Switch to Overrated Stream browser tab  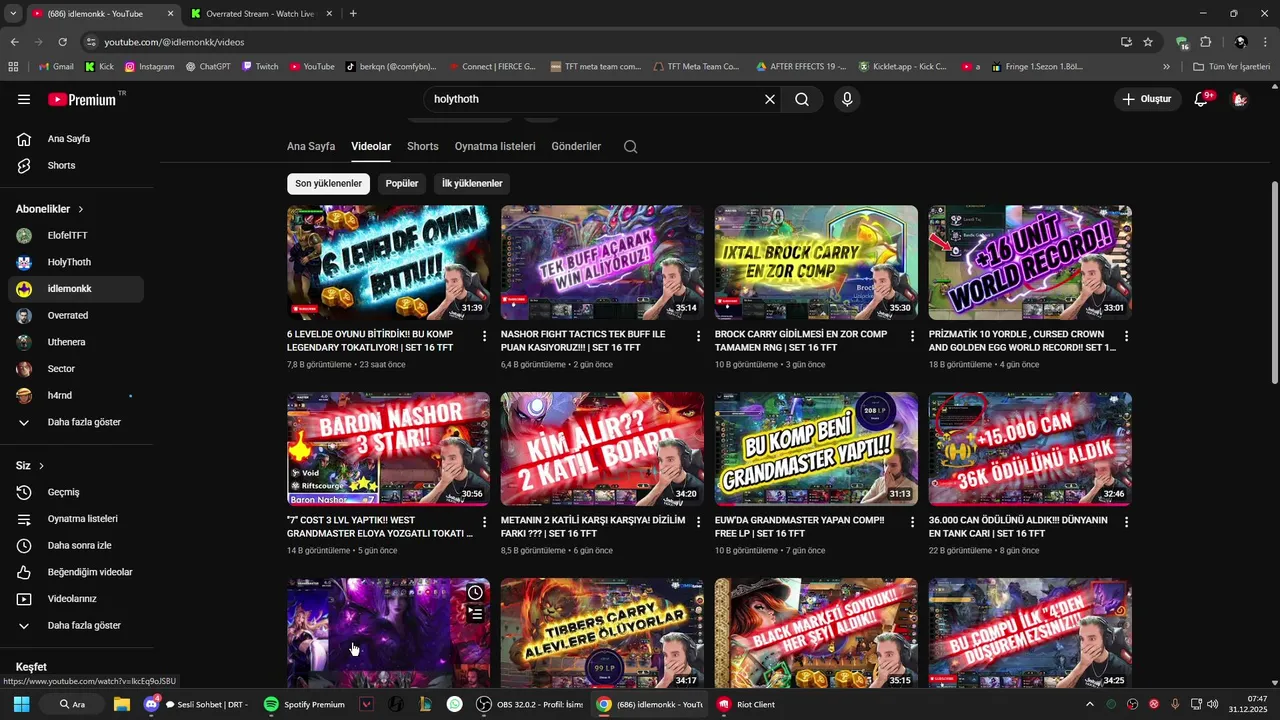pyautogui.click(x=260, y=14)
